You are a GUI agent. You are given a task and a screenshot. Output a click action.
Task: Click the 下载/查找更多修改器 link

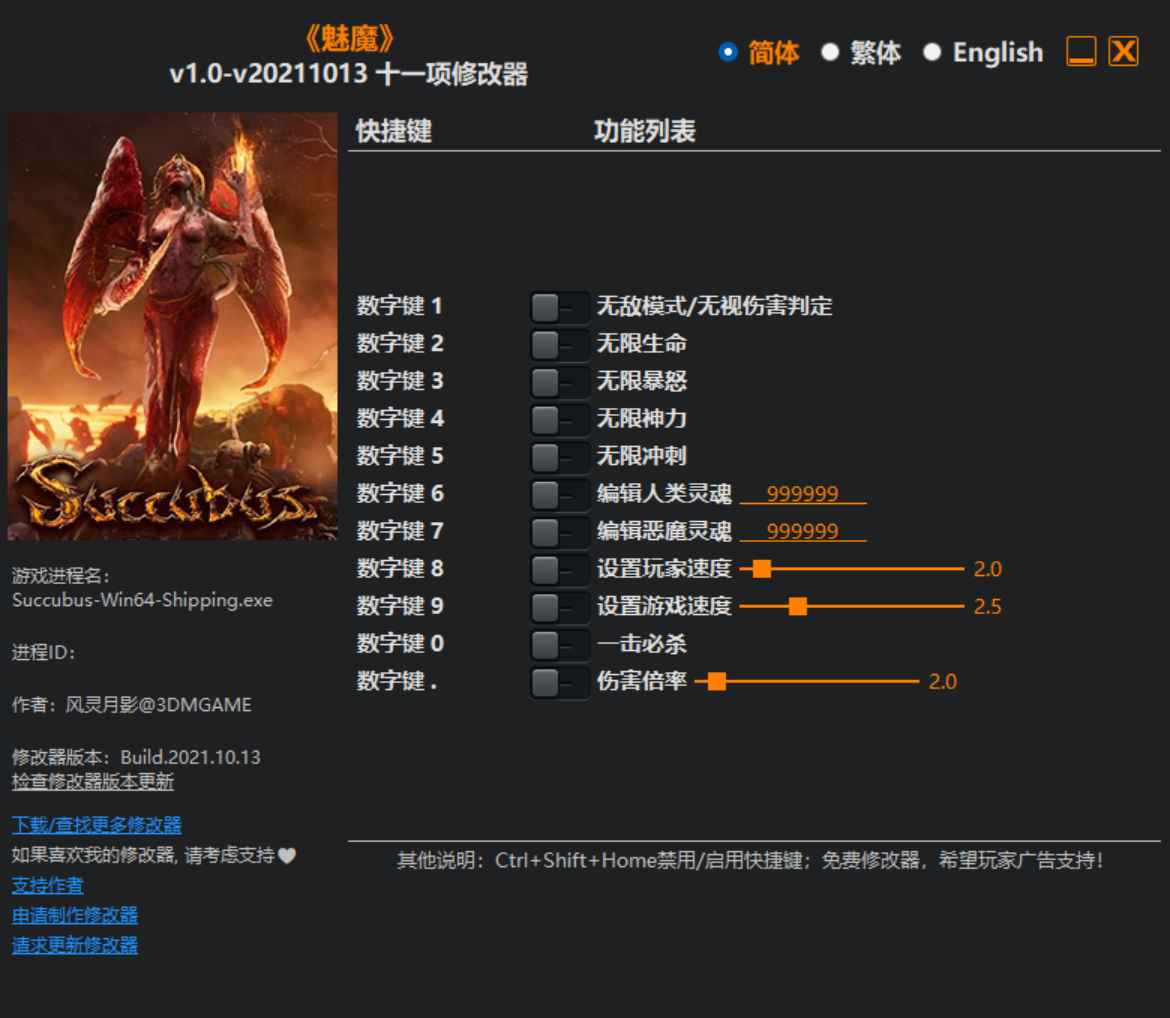click(95, 825)
